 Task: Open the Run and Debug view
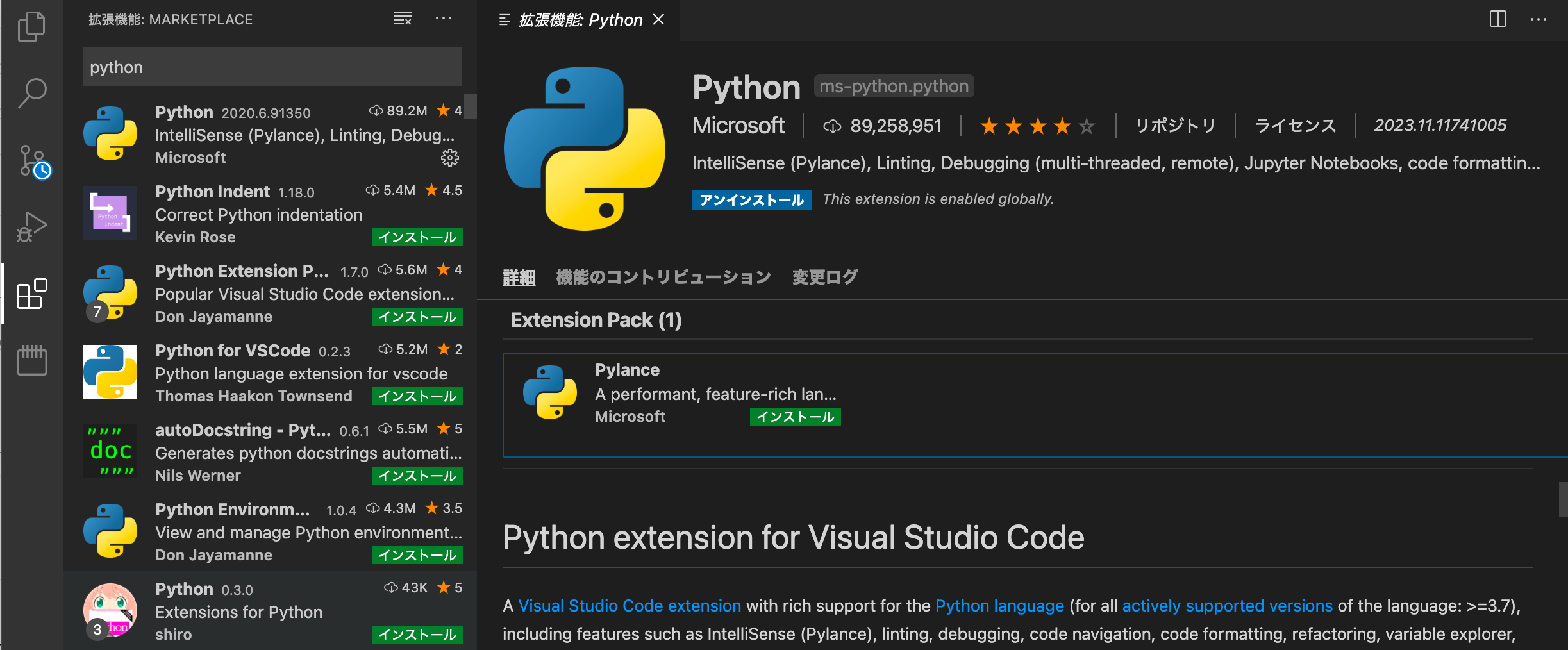point(31,227)
